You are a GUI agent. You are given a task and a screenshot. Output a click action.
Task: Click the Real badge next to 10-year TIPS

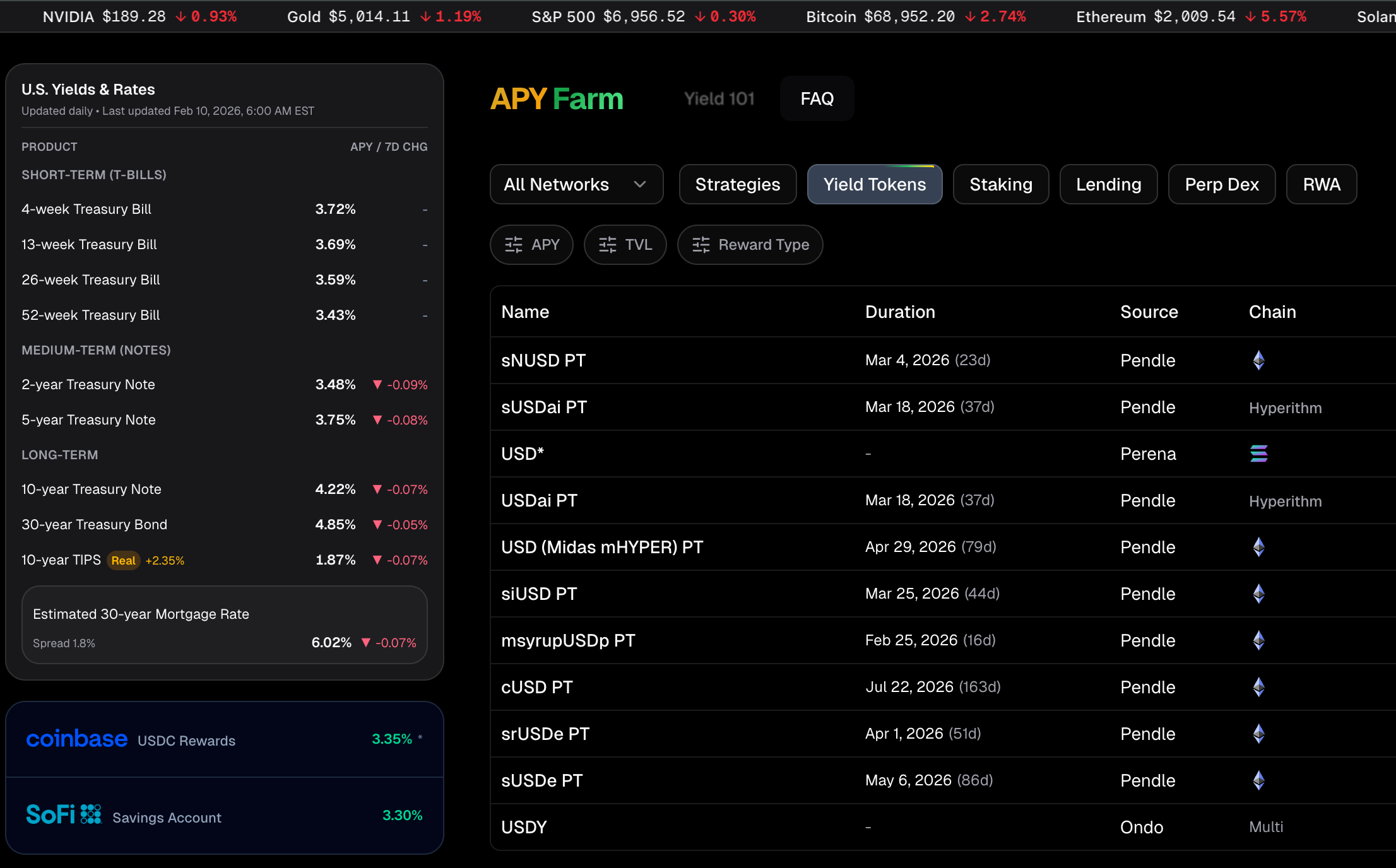pos(123,560)
